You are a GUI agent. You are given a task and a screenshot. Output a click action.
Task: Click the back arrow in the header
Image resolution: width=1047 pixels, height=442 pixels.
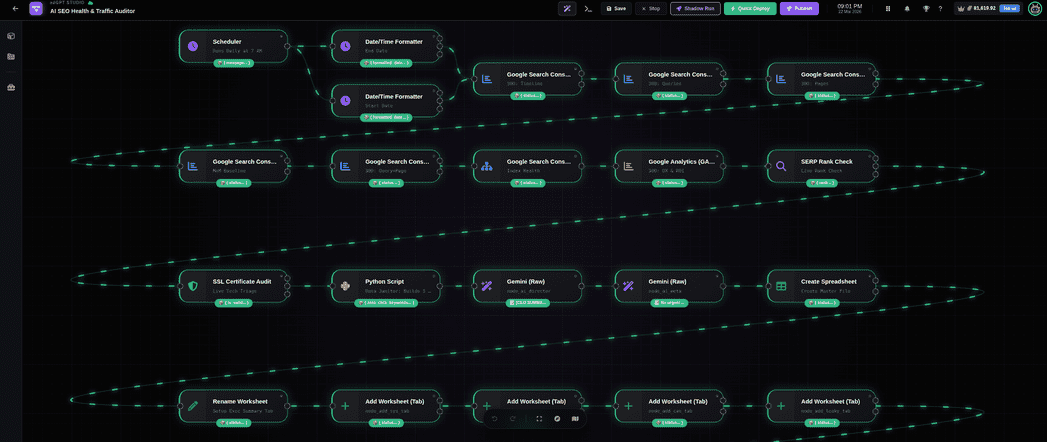point(15,8)
